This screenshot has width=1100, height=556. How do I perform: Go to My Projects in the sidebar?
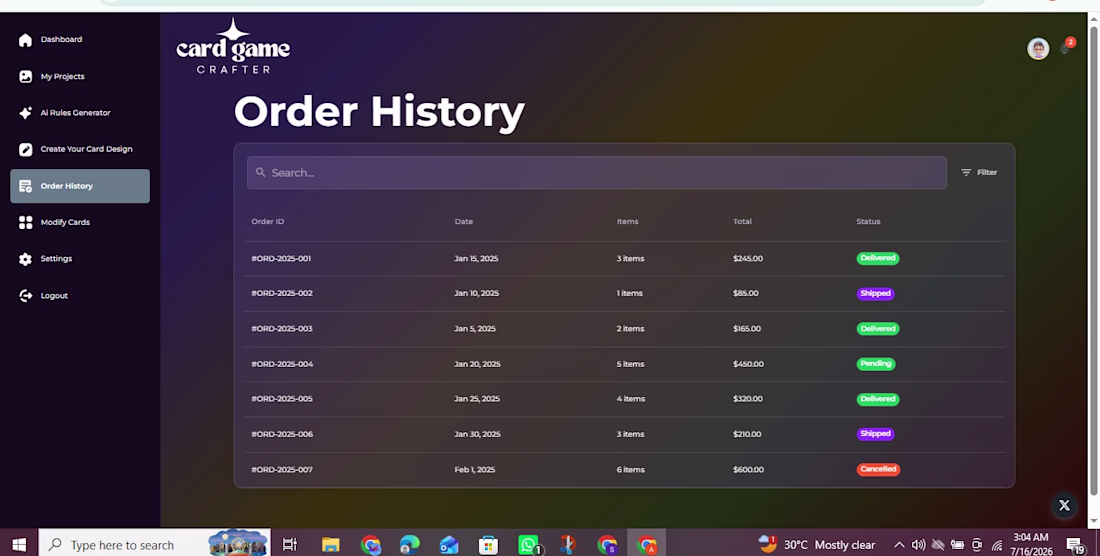[62, 76]
